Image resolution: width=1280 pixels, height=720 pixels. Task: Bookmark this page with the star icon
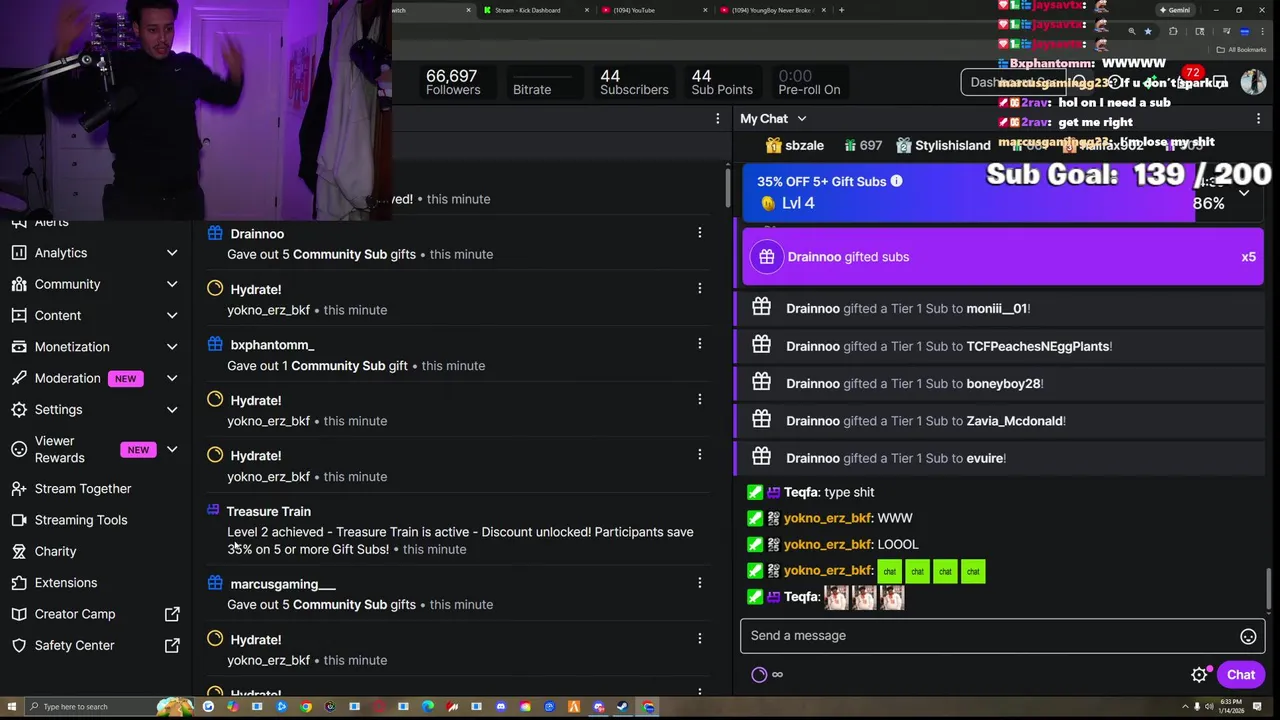[x=1147, y=31]
